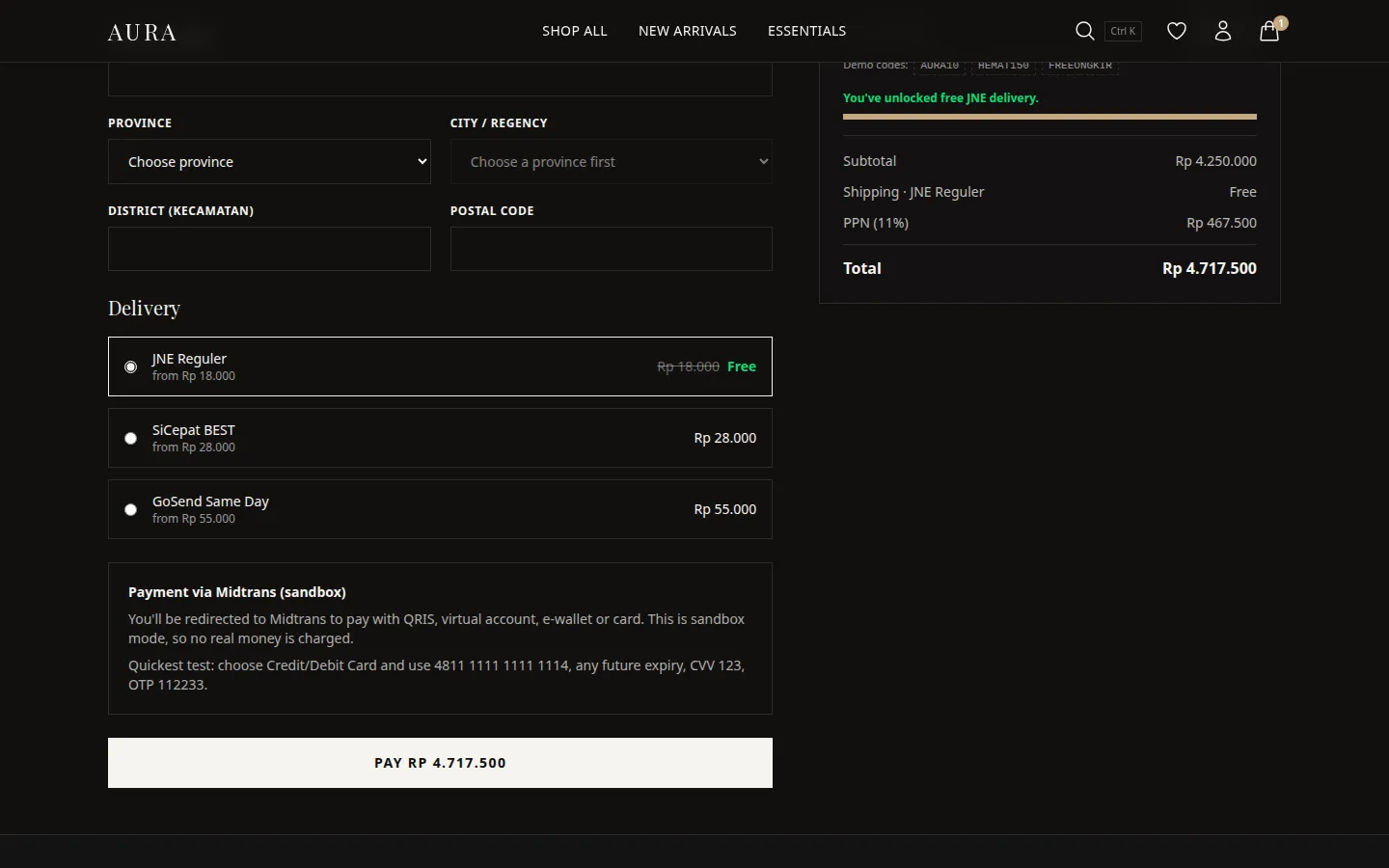This screenshot has height=868, width=1389.
Task: Click the Subtotal amount Rp 4.250.000
Action: [x=1215, y=161]
